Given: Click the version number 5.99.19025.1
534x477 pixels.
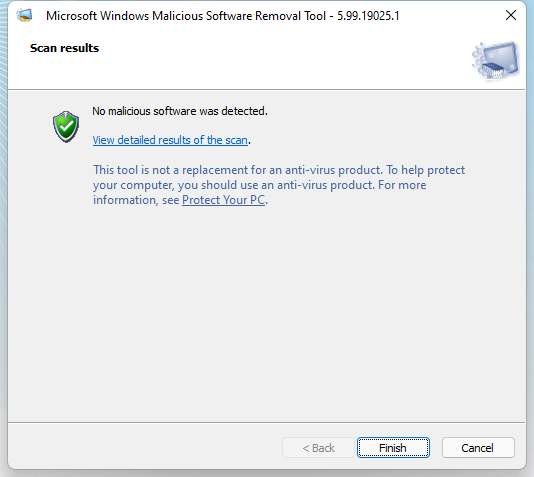Looking at the screenshot, I should pos(368,16).
